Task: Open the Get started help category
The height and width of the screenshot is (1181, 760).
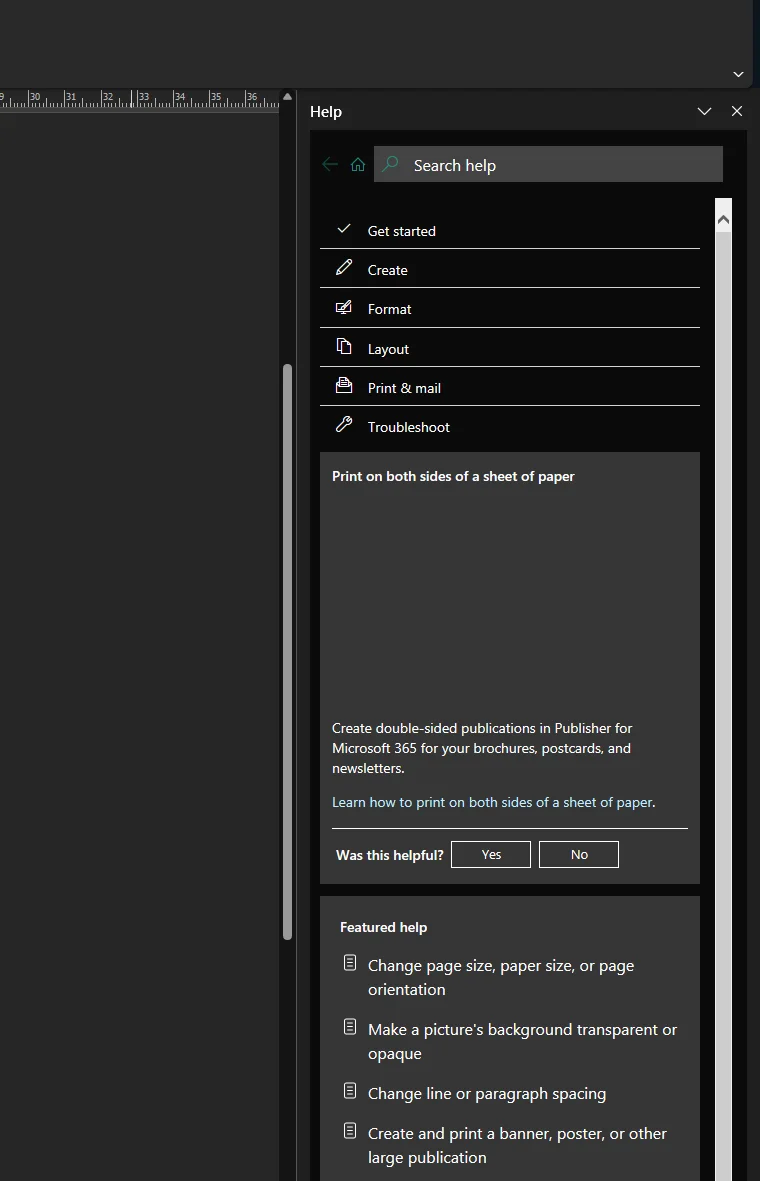Action: point(510,230)
